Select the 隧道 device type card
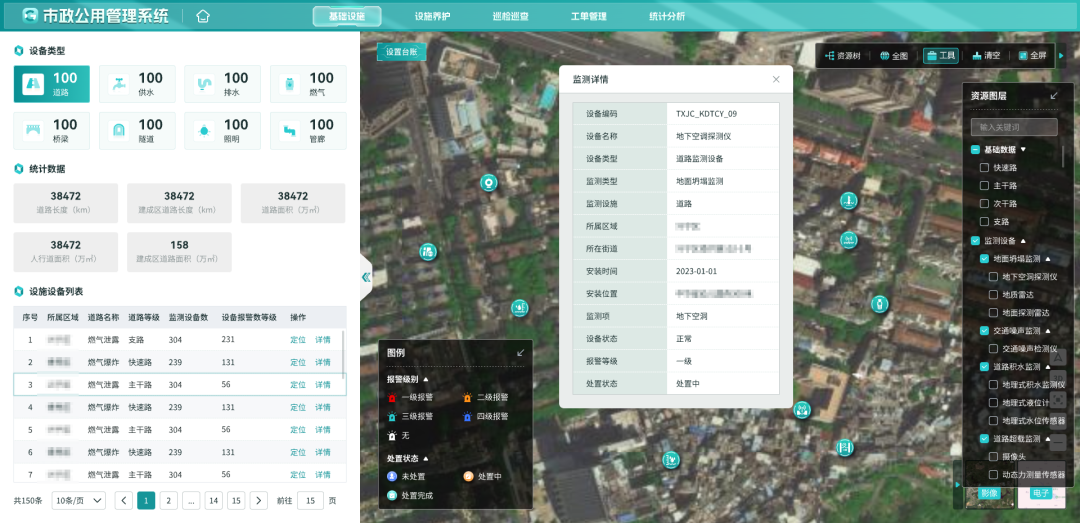 [137, 131]
